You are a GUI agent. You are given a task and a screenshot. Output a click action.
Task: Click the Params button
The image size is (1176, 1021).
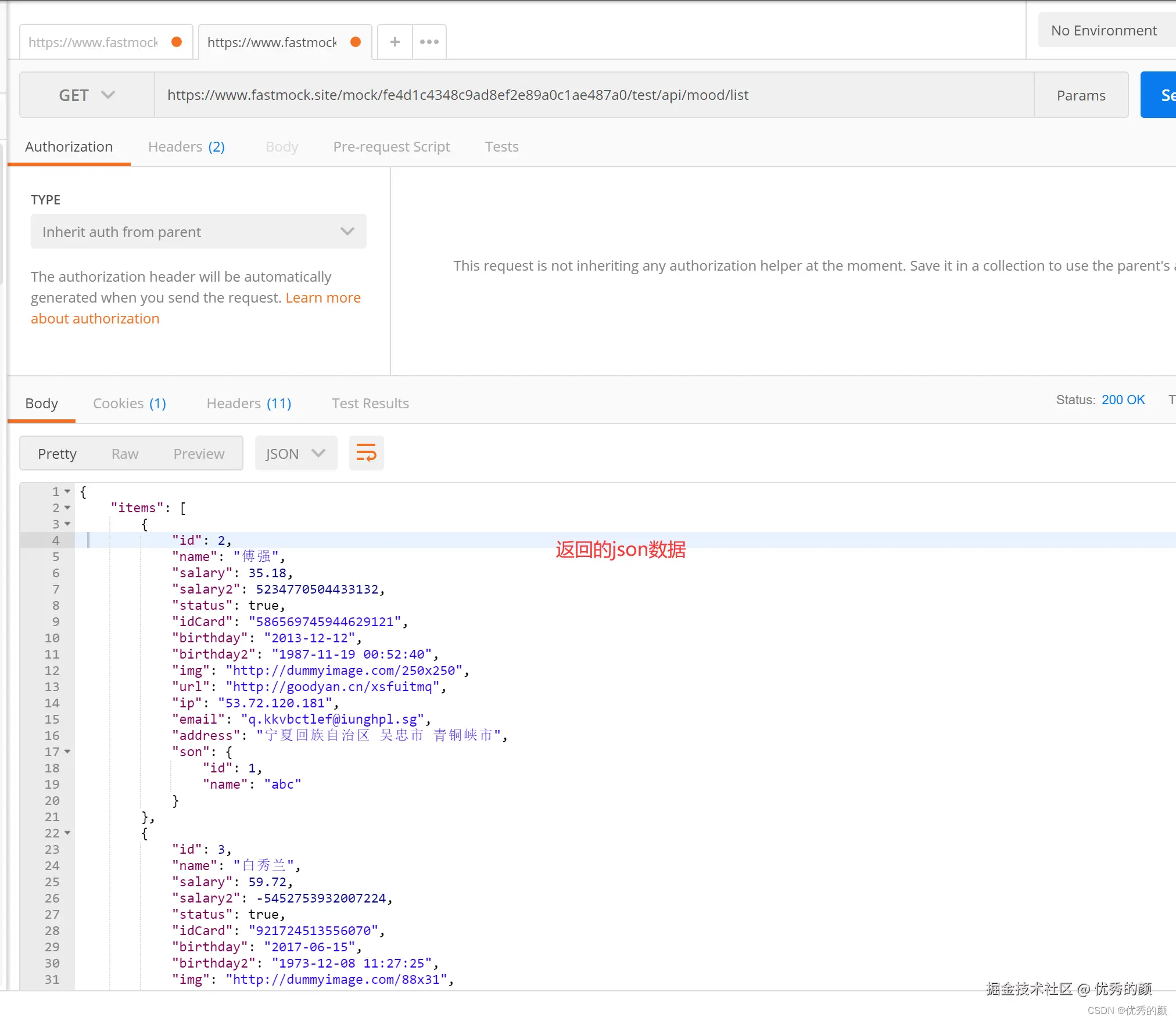coord(1081,95)
